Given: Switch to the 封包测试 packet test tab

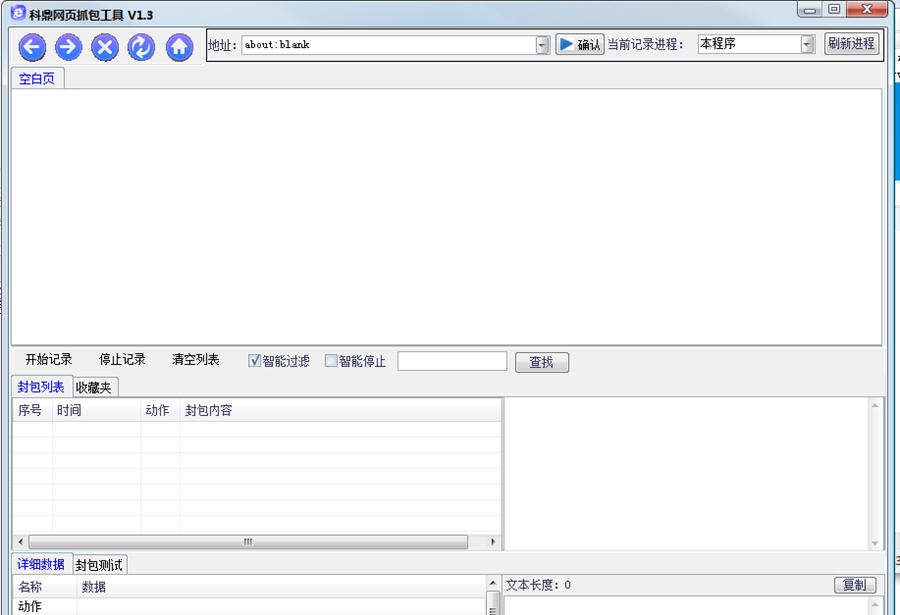Looking at the screenshot, I should point(100,563).
